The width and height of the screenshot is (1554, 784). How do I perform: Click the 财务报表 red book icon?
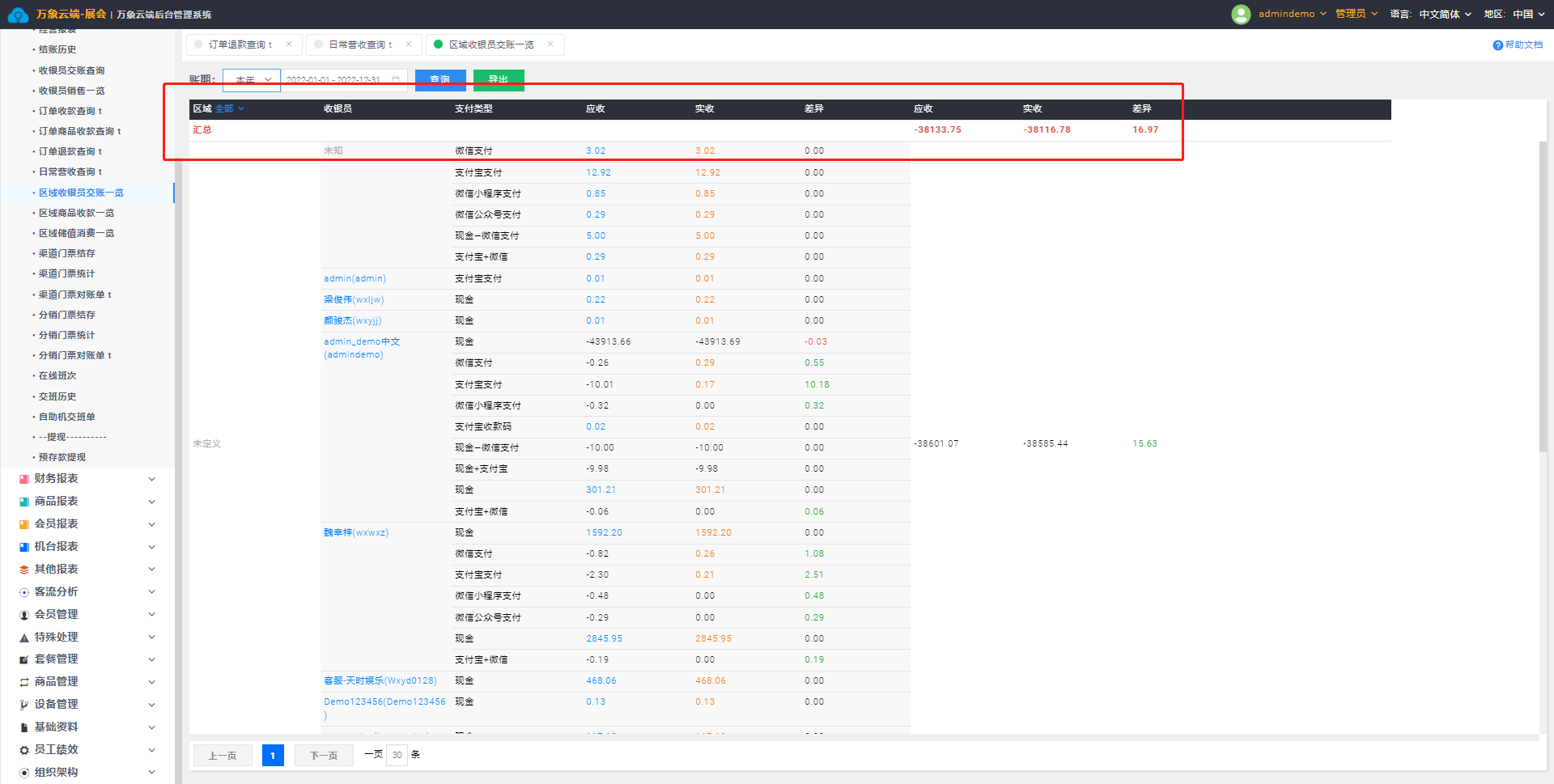coord(24,479)
